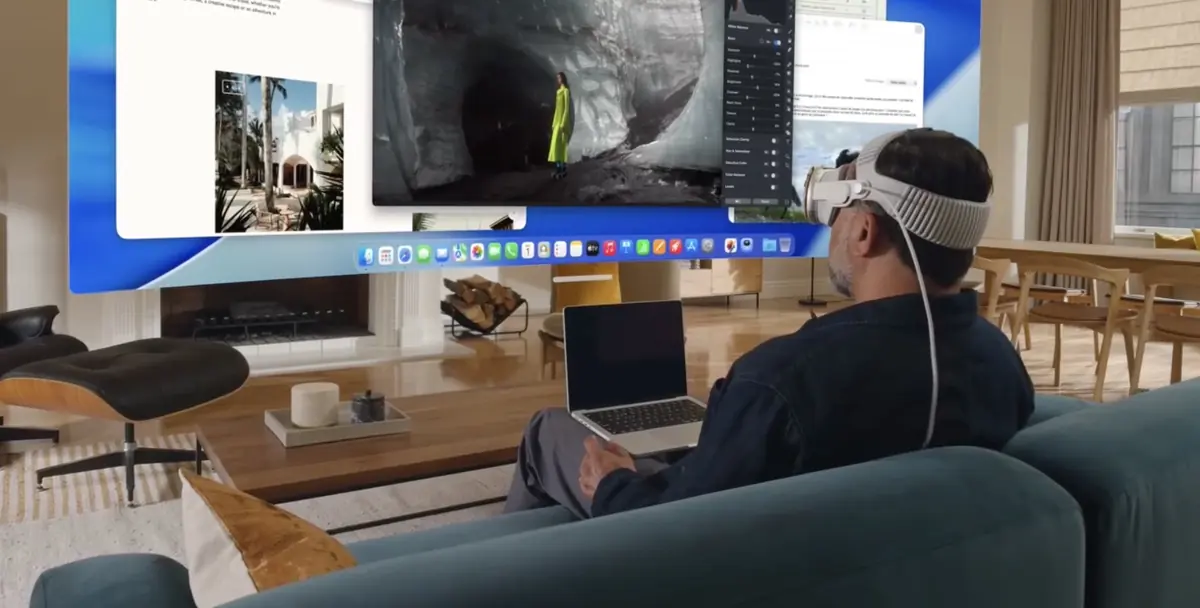Open the Notes app in the Dock
The width and height of the screenshot is (1200, 608).
(x=577, y=249)
